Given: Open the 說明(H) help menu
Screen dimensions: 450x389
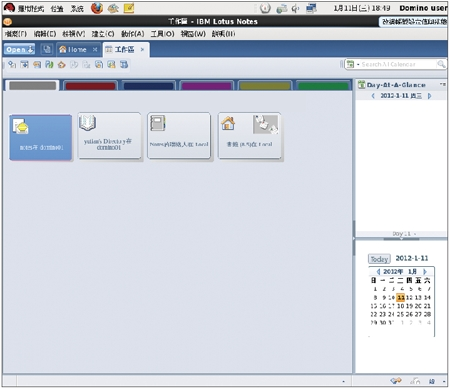Looking at the screenshot, I should pos(223,34).
